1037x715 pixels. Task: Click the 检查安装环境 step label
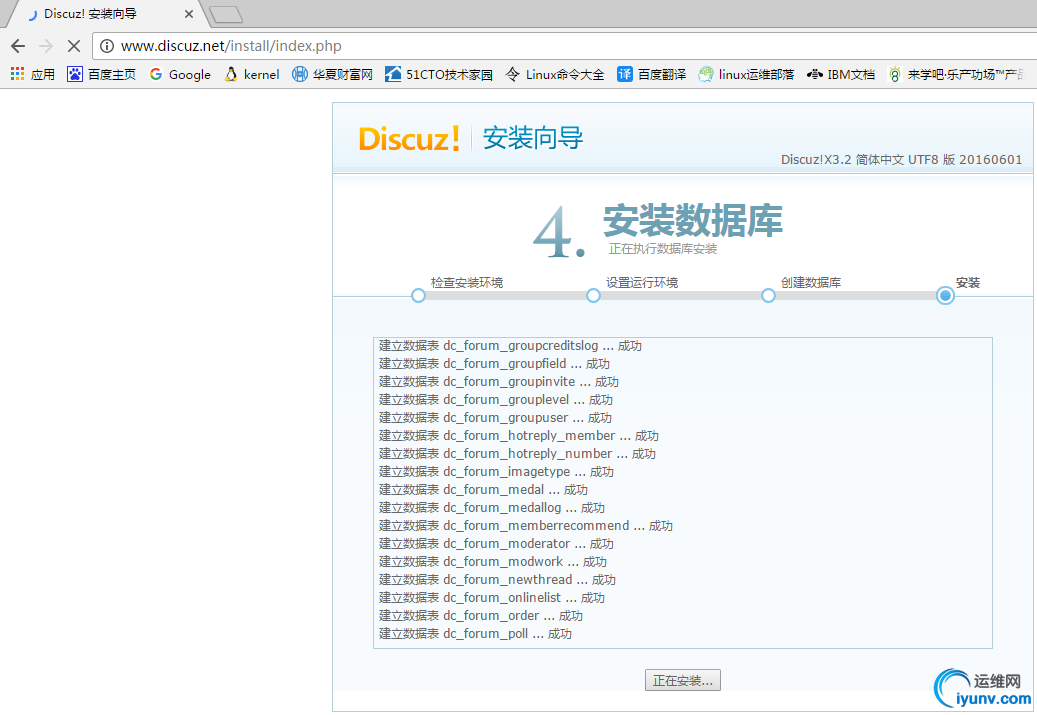pyautogui.click(x=467, y=282)
